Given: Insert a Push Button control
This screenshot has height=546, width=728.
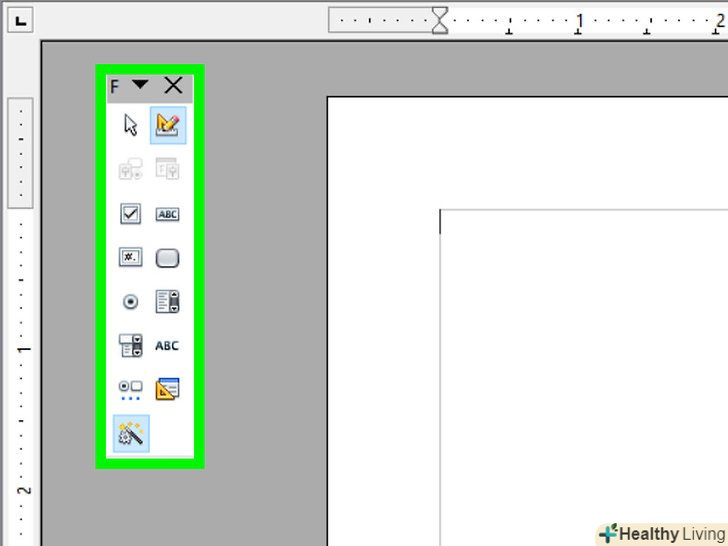Looking at the screenshot, I should click(x=168, y=258).
